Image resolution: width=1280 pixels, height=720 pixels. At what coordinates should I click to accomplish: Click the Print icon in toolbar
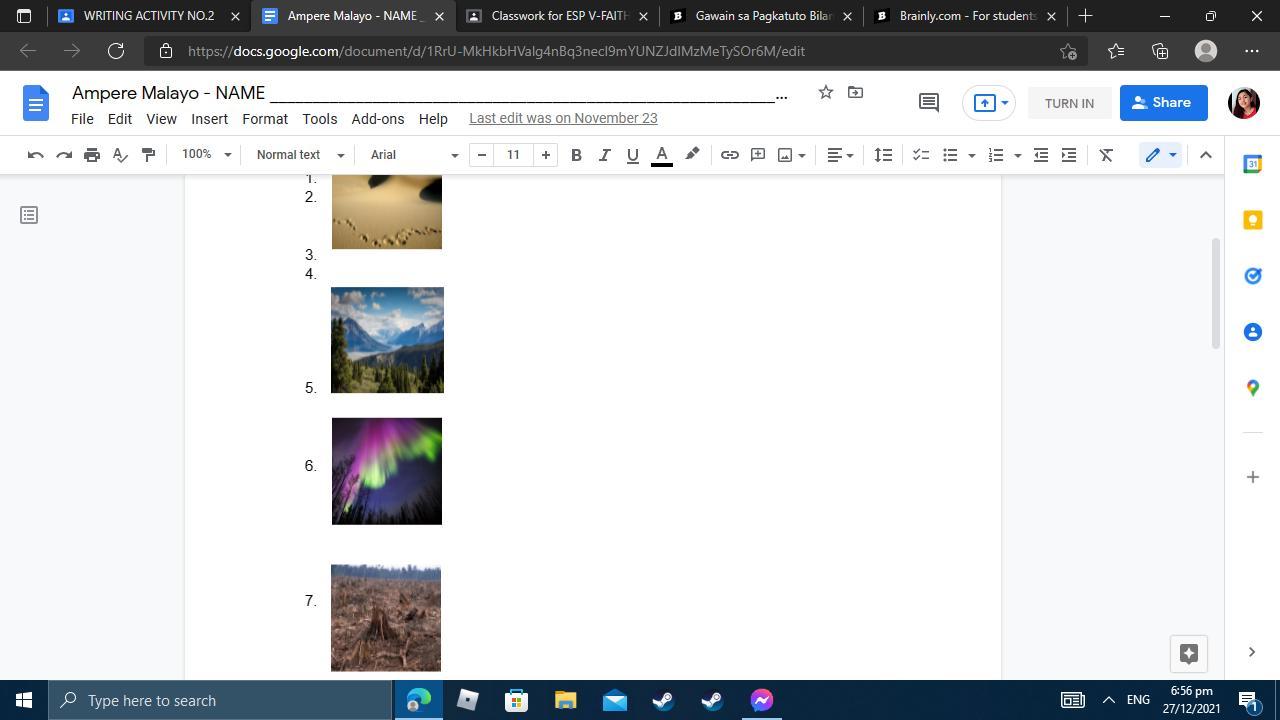tap(92, 155)
